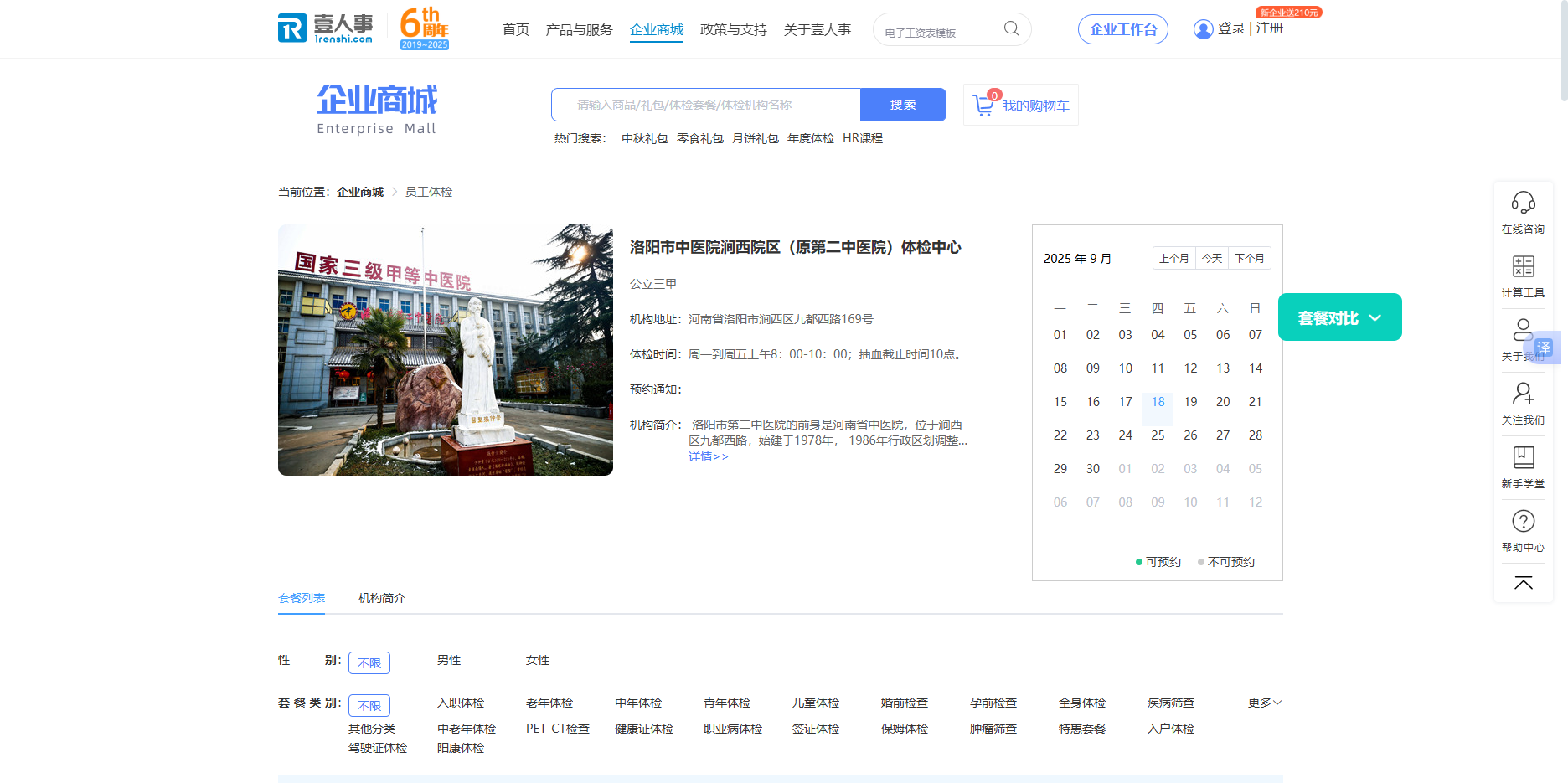
Task: Open the hospital photo thumbnail
Action: point(446,350)
